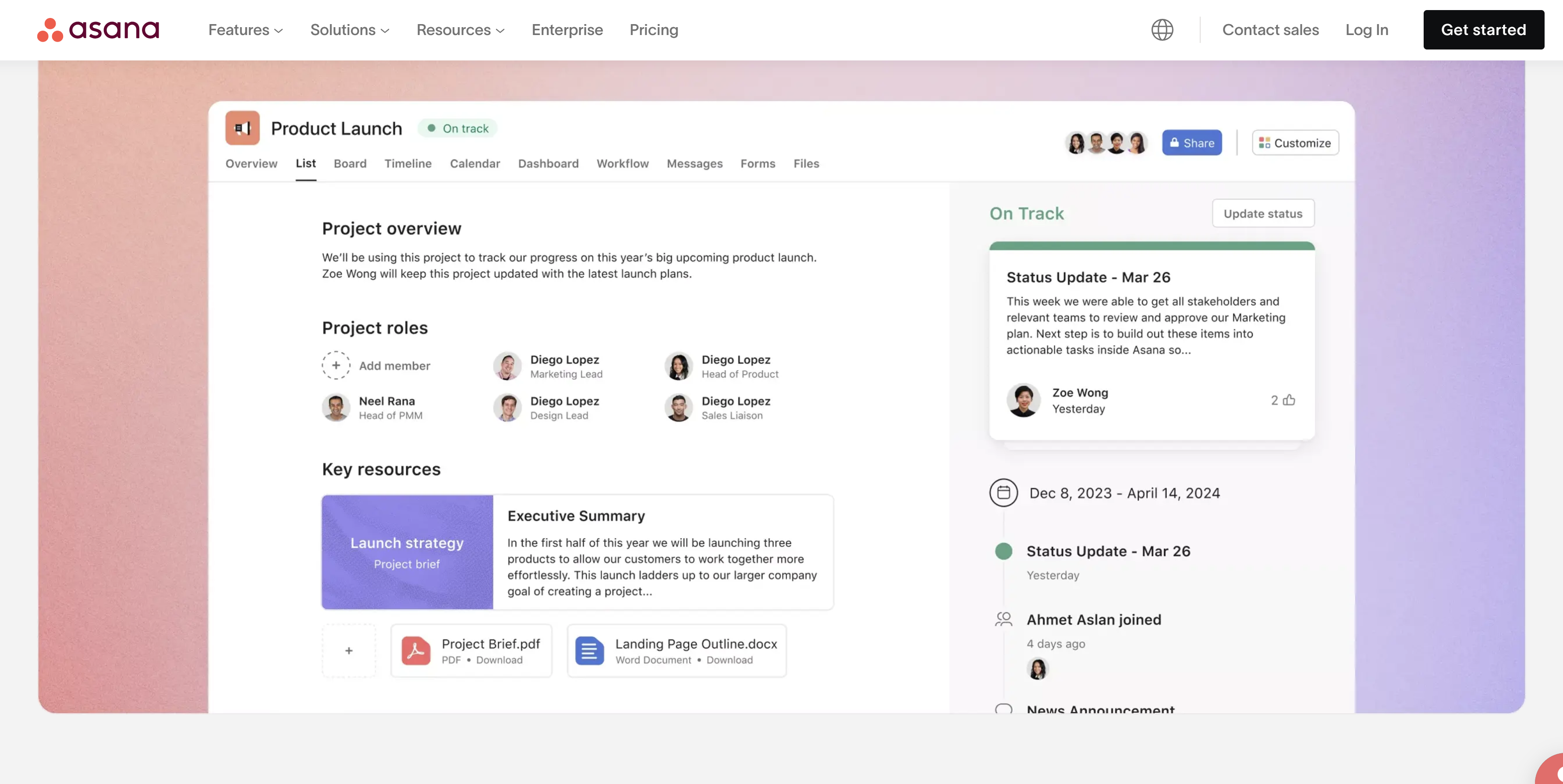Open the Dashboard tab

(x=548, y=164)
